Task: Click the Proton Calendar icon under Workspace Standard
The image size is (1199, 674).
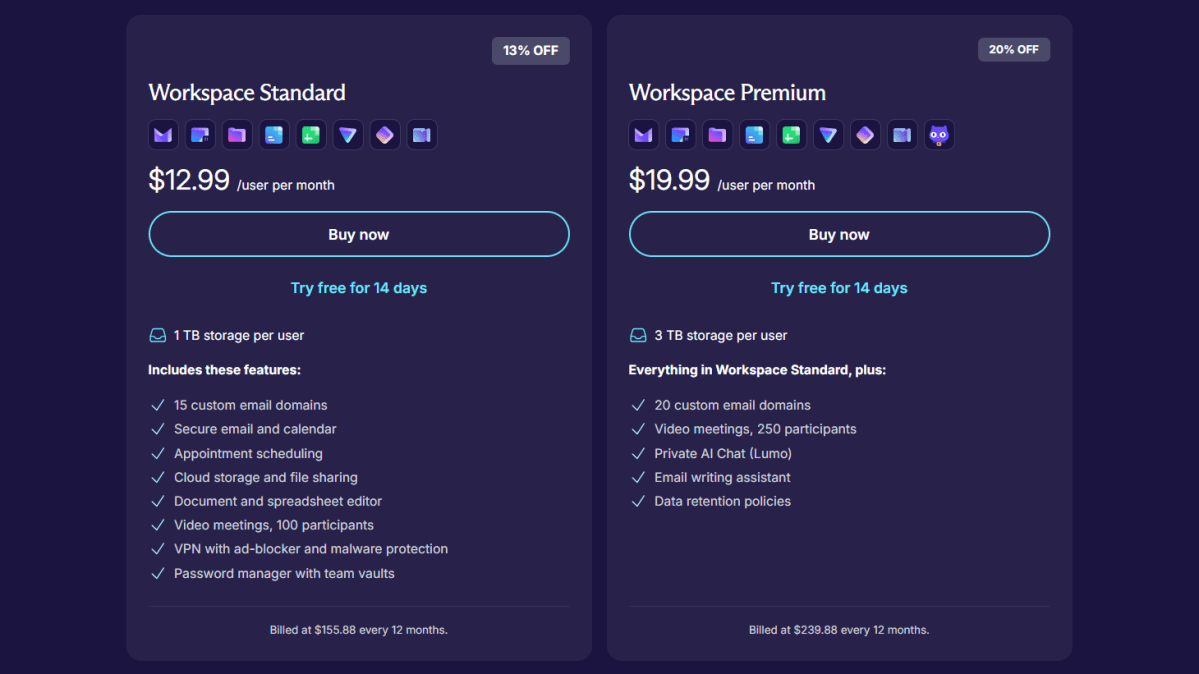Action: tap(200, 134)
